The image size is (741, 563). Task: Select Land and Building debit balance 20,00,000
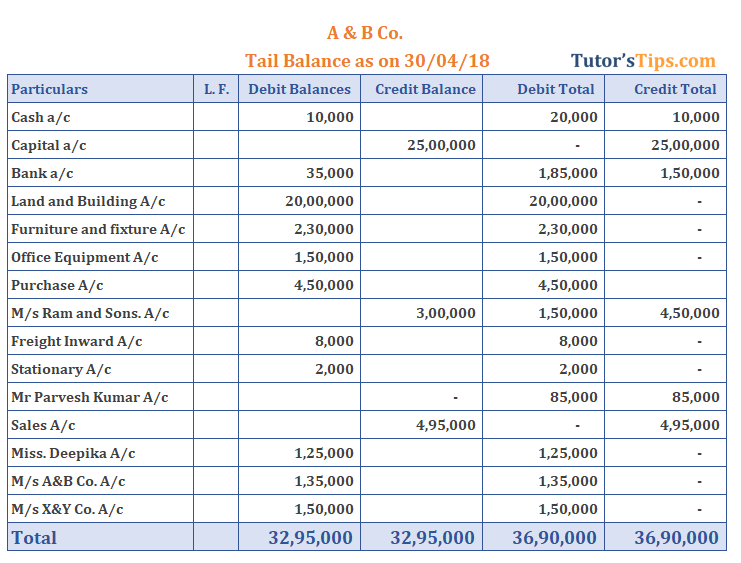coord(319,201)
